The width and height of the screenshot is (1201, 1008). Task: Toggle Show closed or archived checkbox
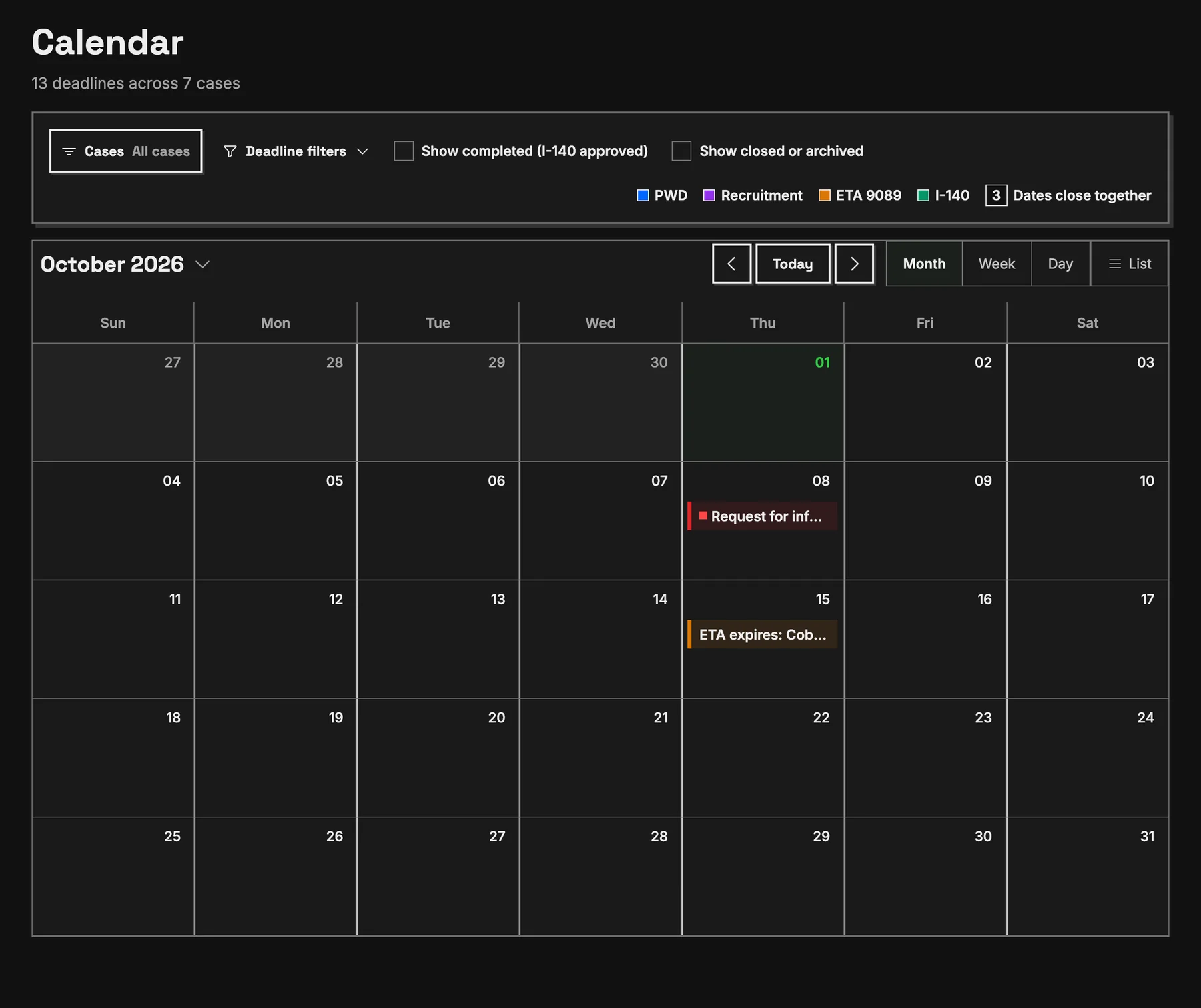pos(681,151)
